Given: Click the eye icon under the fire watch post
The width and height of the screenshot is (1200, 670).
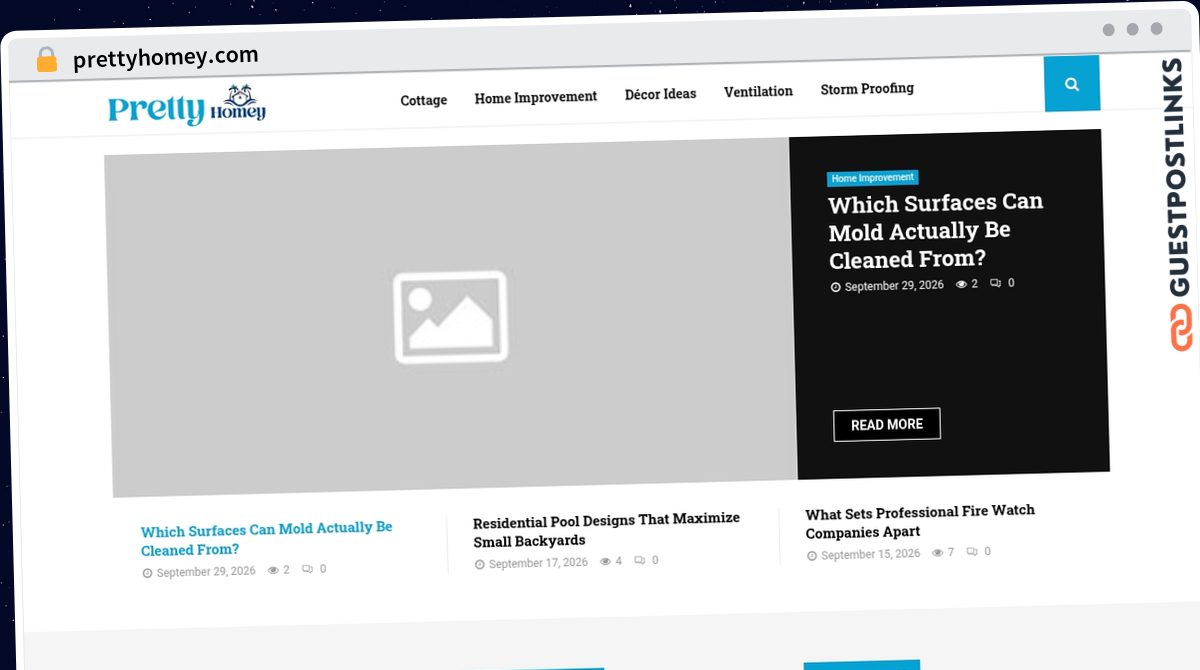Looking at the screenshot, I should [938, 552].
